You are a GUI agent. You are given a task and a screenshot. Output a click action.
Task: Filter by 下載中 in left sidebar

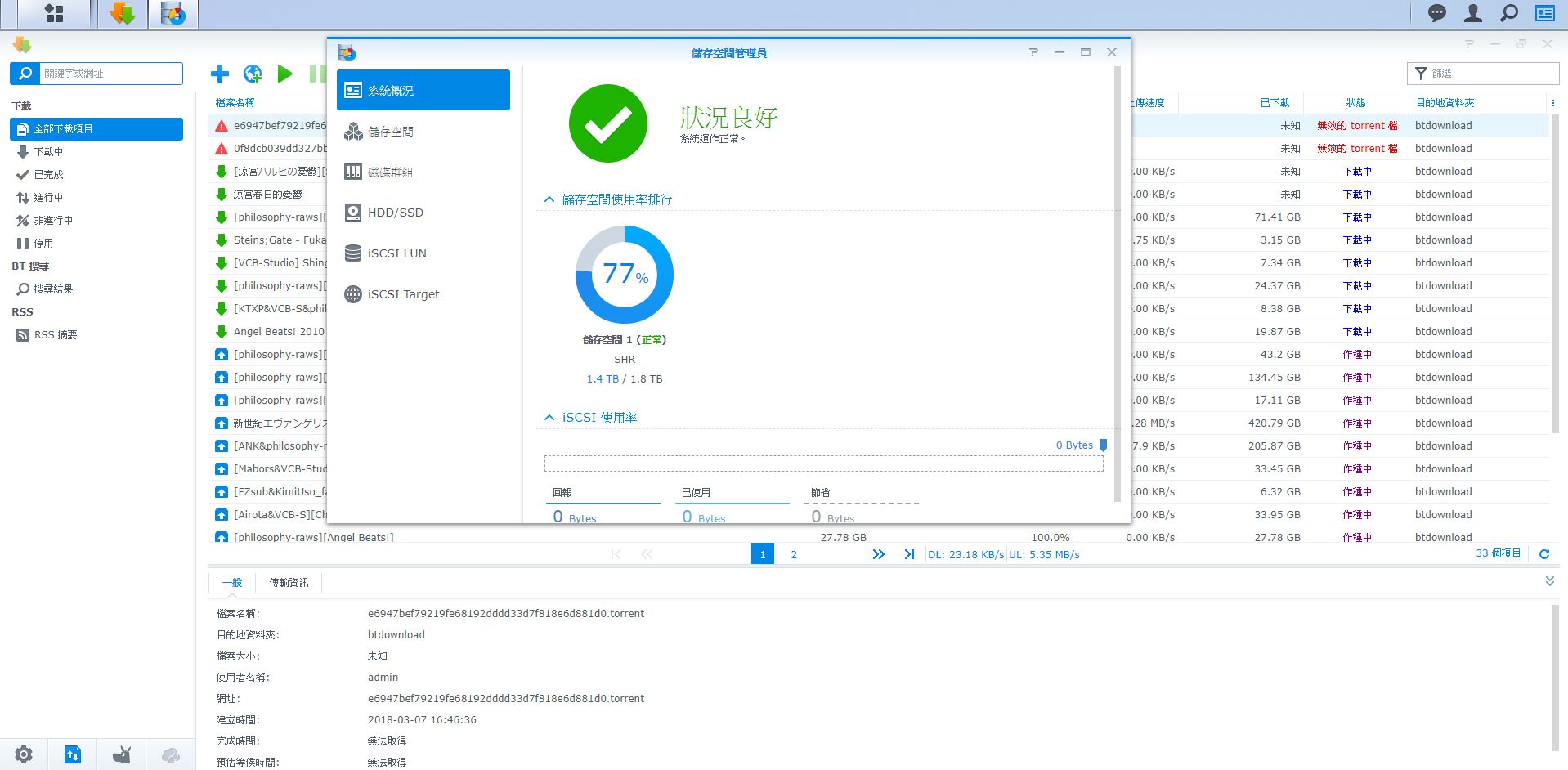[x=96, y=152]
